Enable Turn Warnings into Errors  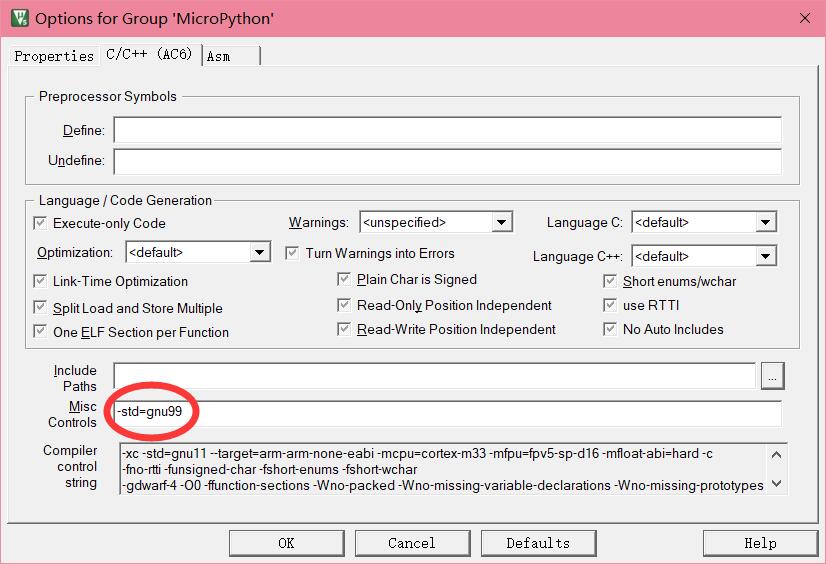click(293, 253)
